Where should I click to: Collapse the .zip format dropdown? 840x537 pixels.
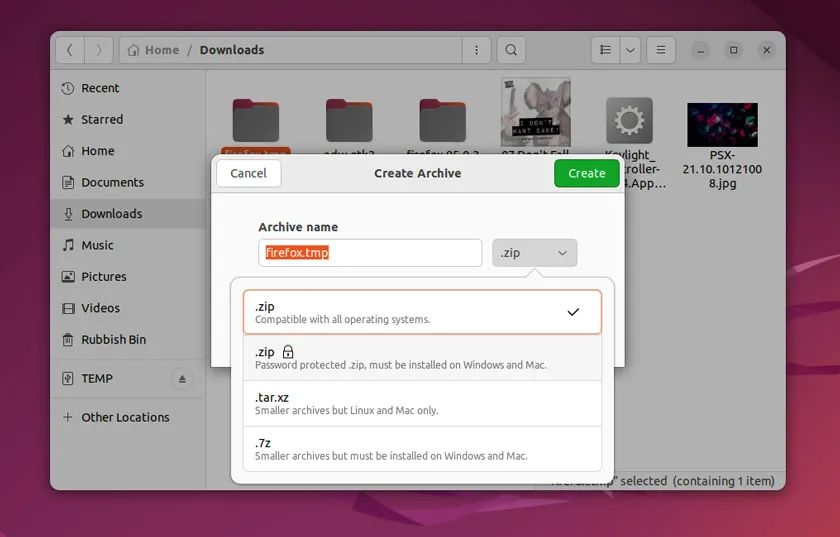[535, 253]
